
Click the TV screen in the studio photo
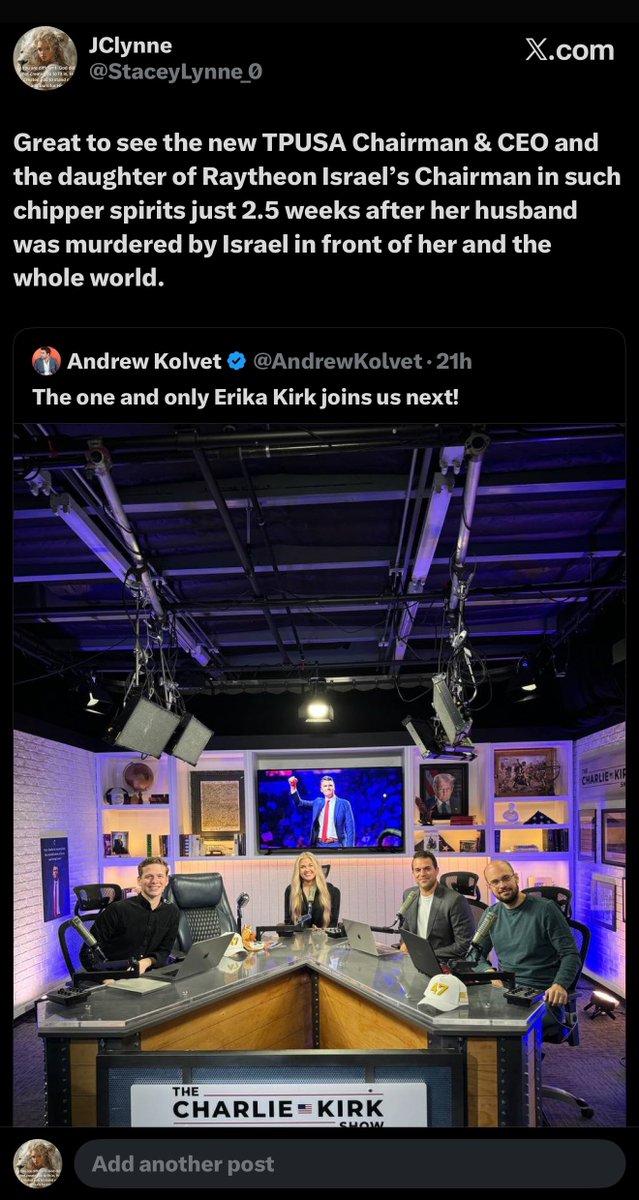click(x=331, y=809)
